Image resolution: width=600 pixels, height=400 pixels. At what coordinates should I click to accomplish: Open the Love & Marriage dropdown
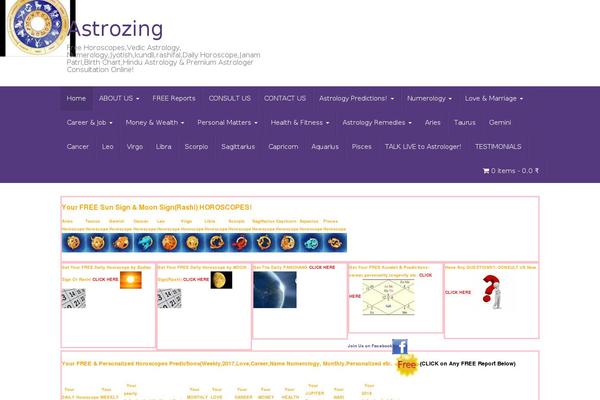coord(494,98)
